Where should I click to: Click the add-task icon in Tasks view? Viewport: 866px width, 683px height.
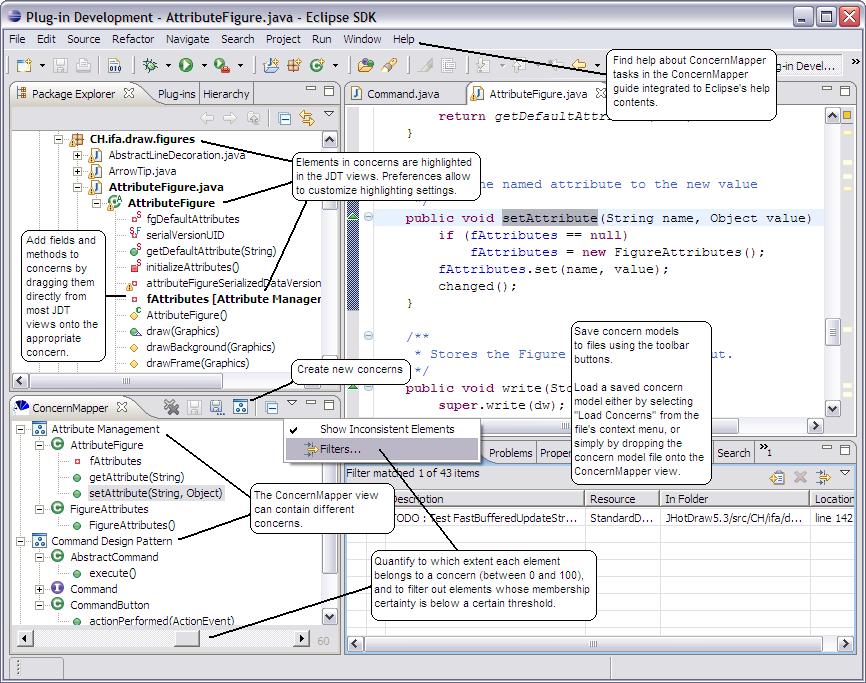pos(777,477)
